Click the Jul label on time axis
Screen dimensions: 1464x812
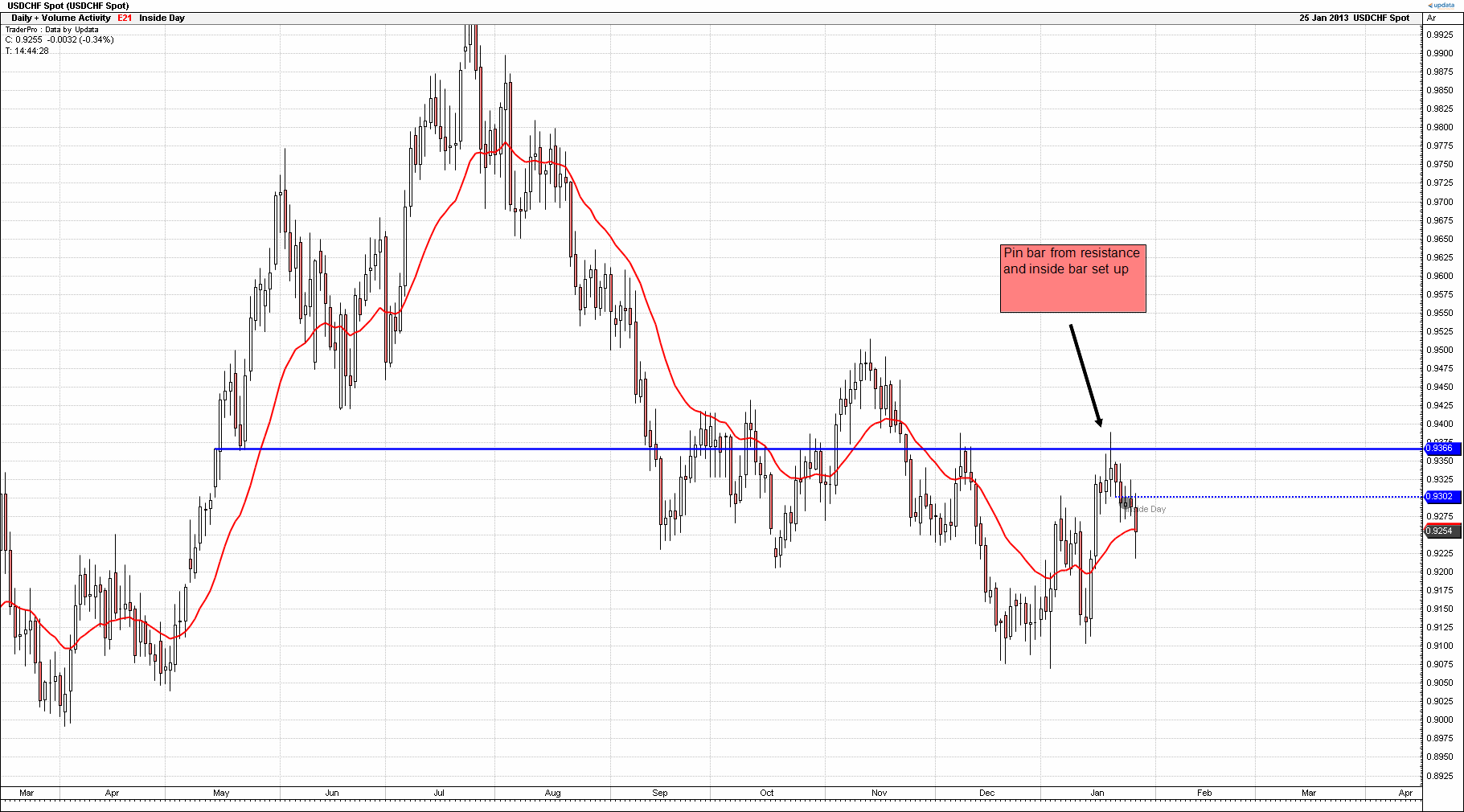tap(439, 793)
